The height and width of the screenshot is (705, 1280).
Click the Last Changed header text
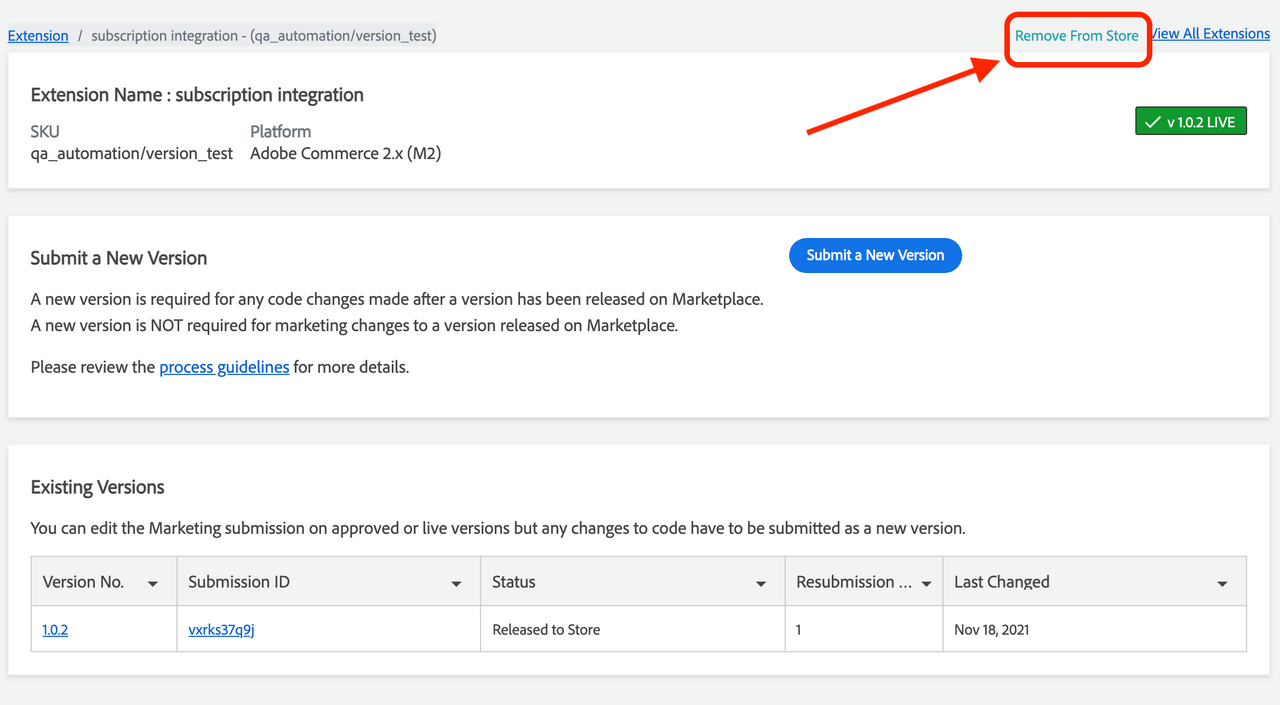click(x=1002, y=582)
